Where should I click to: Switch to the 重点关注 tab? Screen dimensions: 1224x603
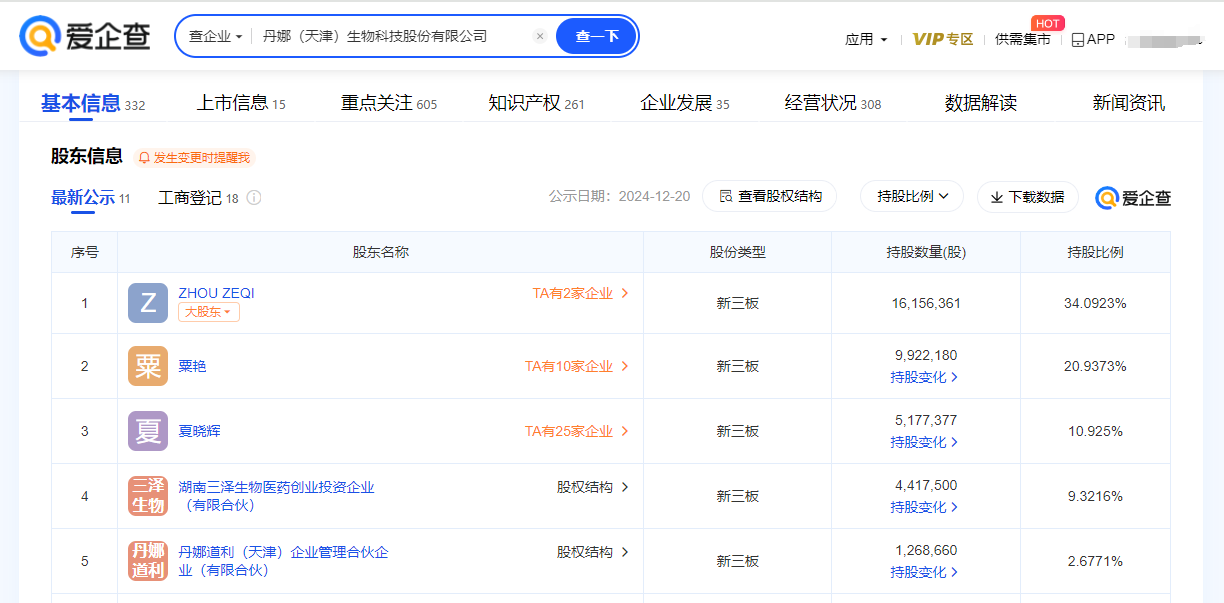pos(389,103)
